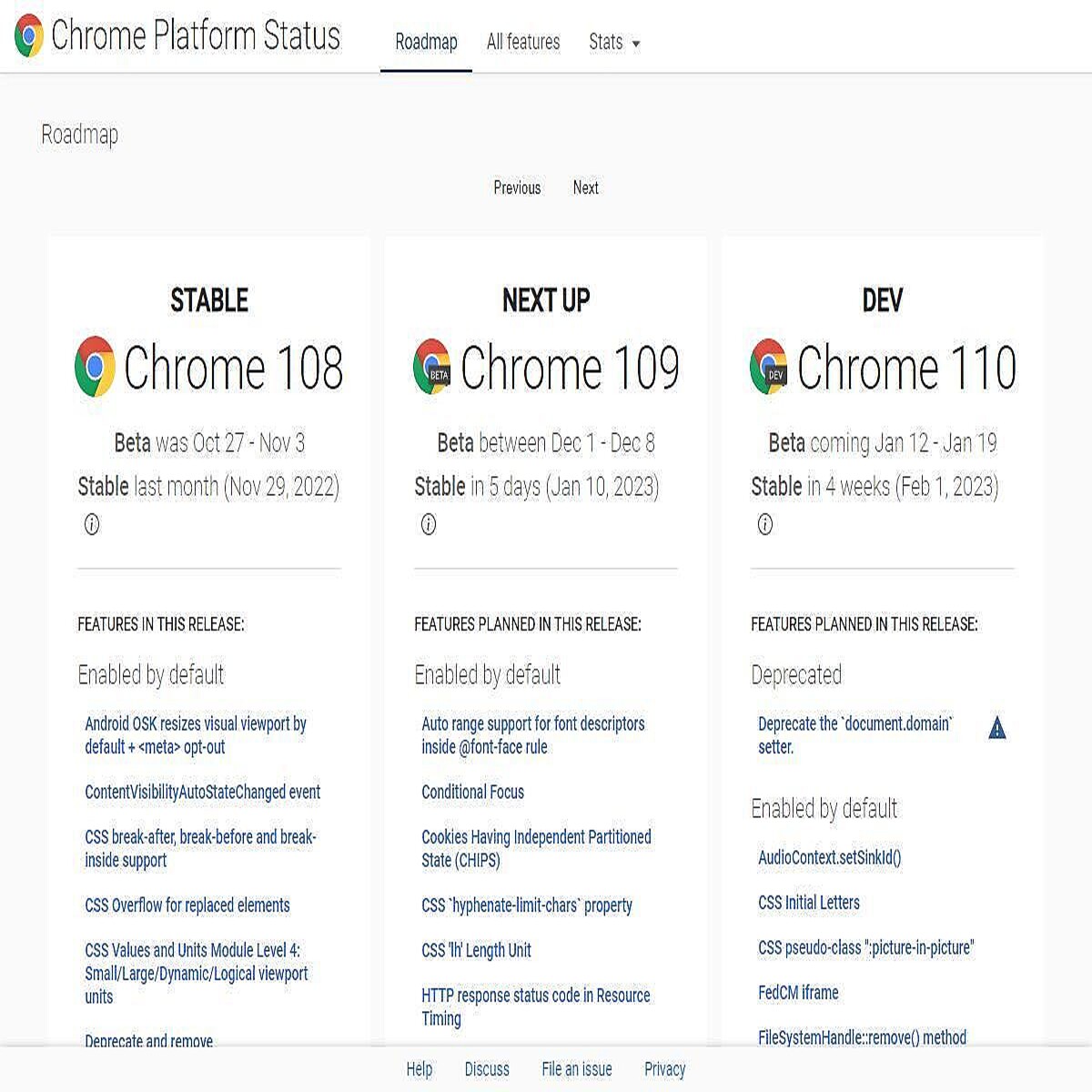Open the FedCM iframe feature link

(x=798, y=993)
